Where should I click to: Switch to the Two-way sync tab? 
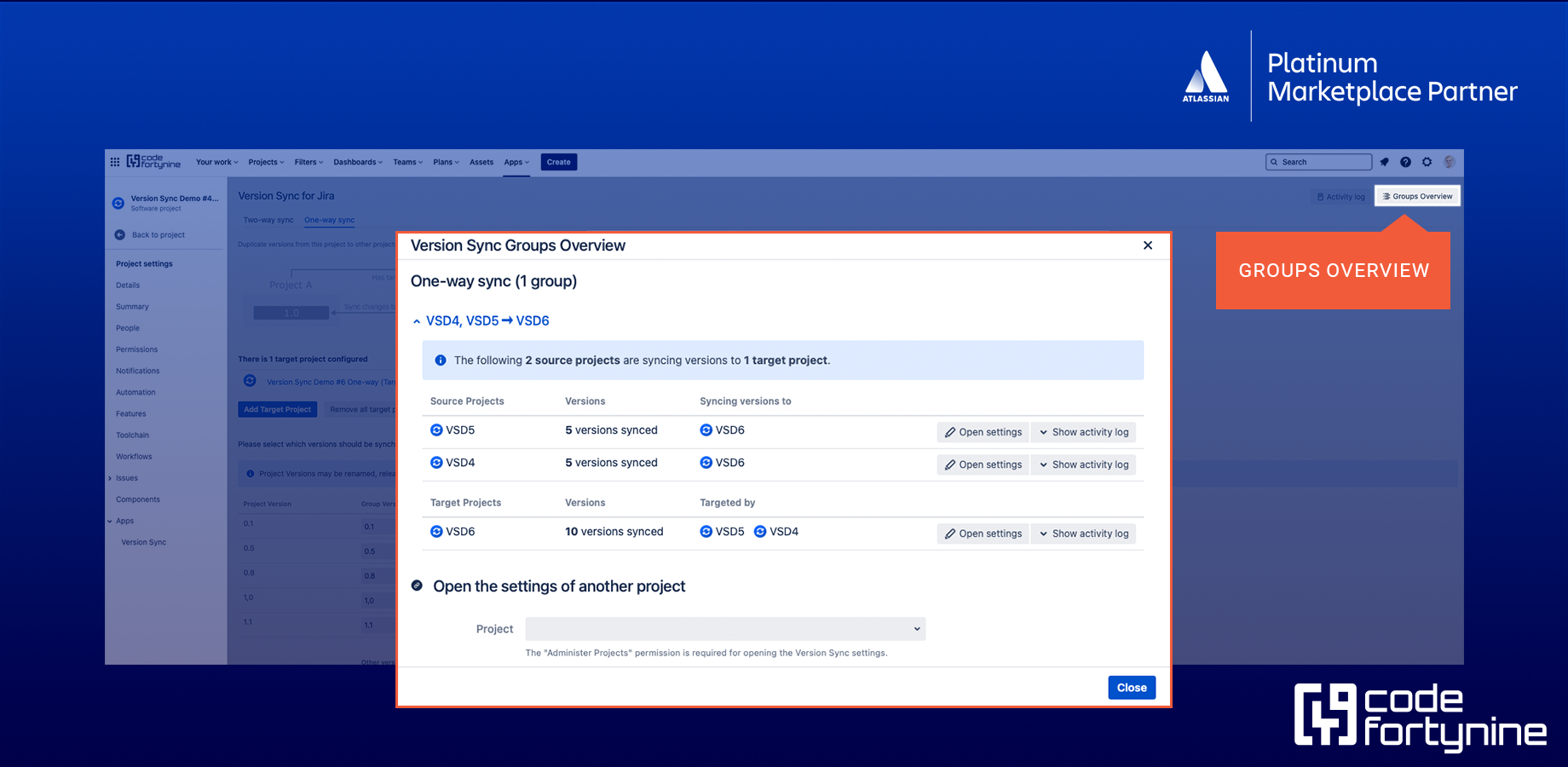tap(268, 220)
